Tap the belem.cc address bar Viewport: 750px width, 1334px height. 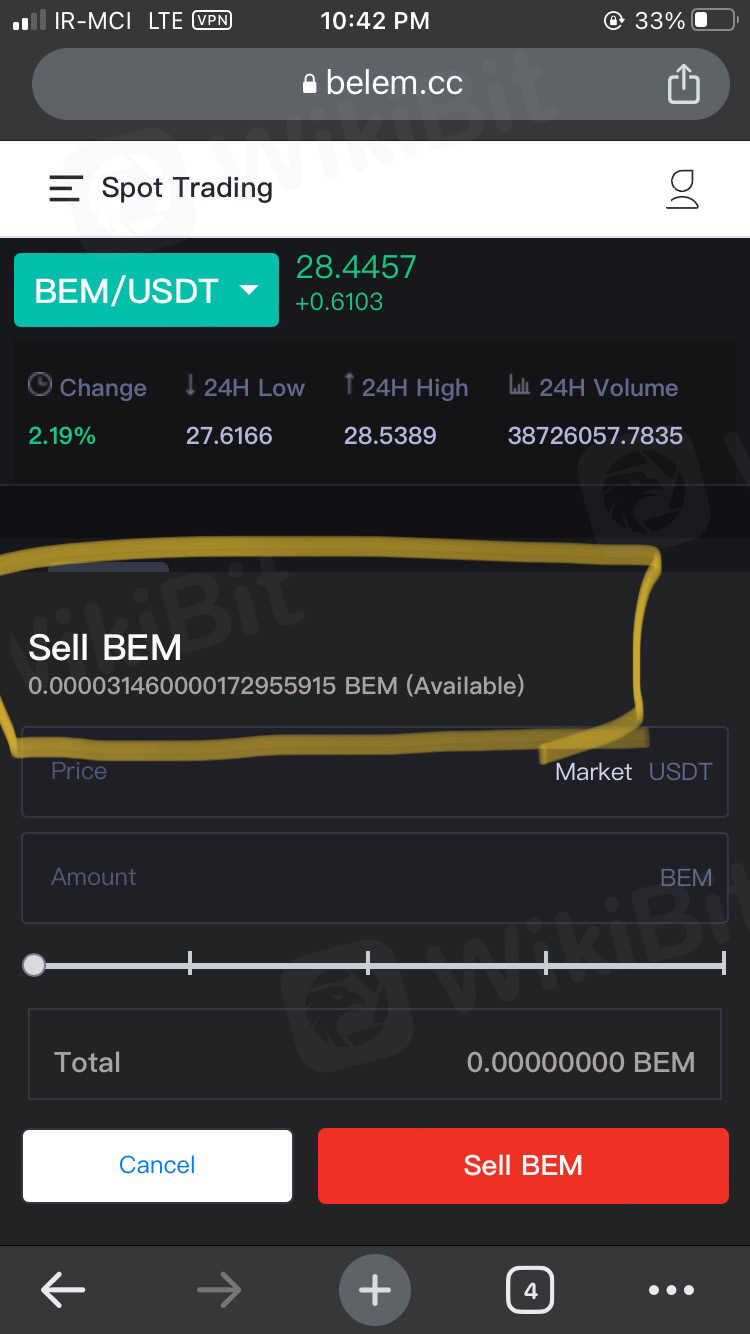tap(380, 84)
